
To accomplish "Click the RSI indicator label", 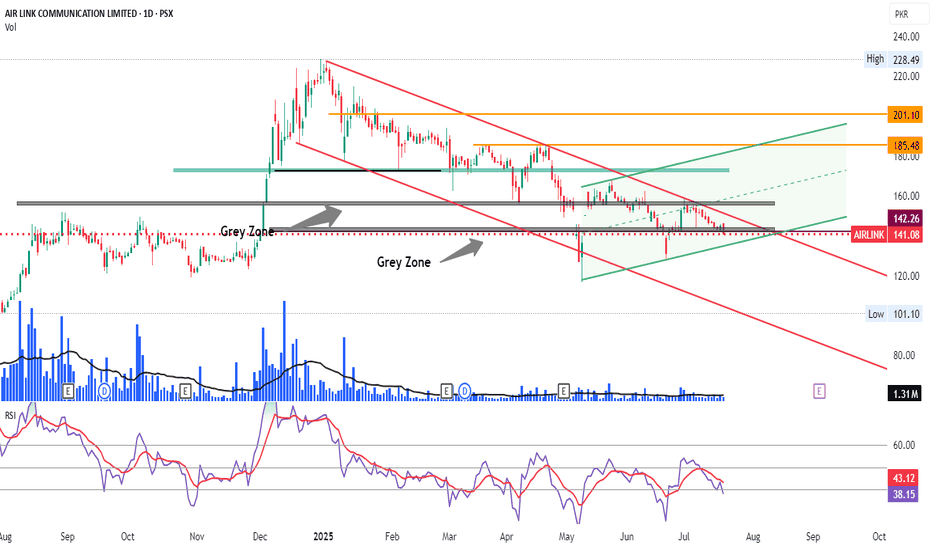I will (10, 416).
